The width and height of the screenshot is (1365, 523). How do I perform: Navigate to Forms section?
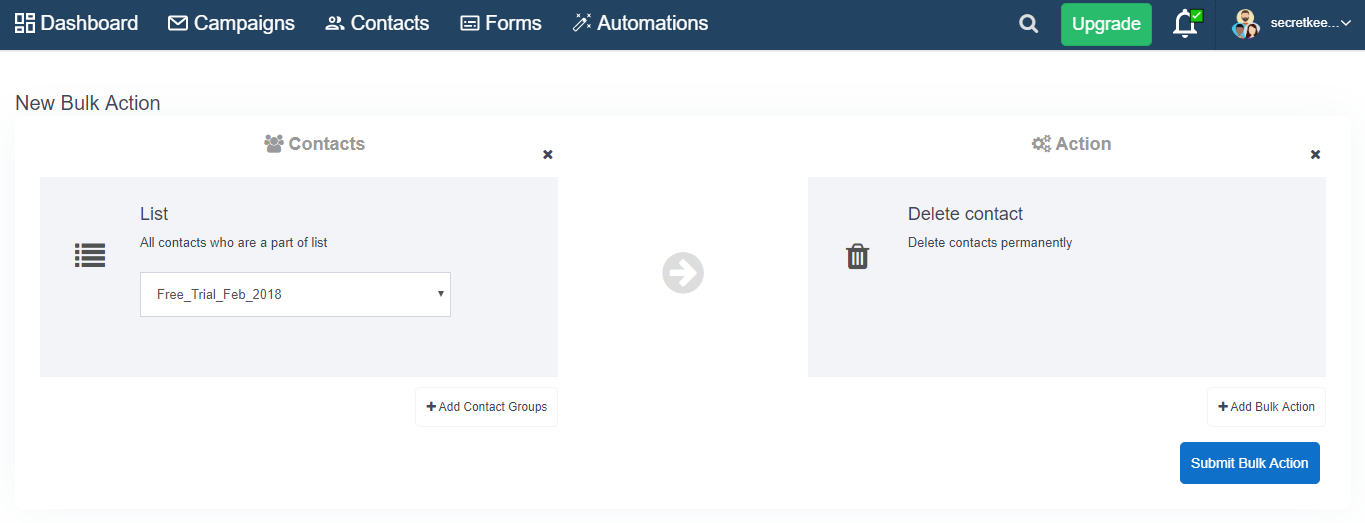(500, 23)
